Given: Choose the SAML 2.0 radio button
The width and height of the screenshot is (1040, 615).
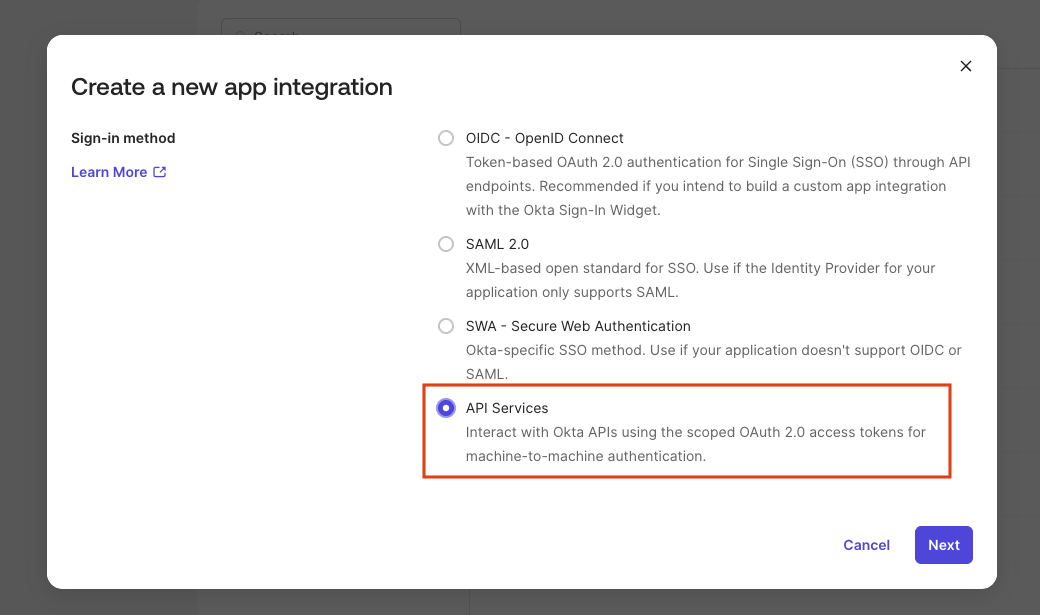Looking at the screenshot, I should tap(446, 244).
